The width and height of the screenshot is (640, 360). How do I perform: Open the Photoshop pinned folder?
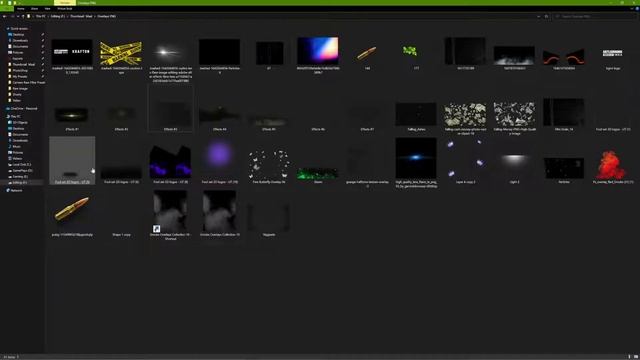pos(20,71)
